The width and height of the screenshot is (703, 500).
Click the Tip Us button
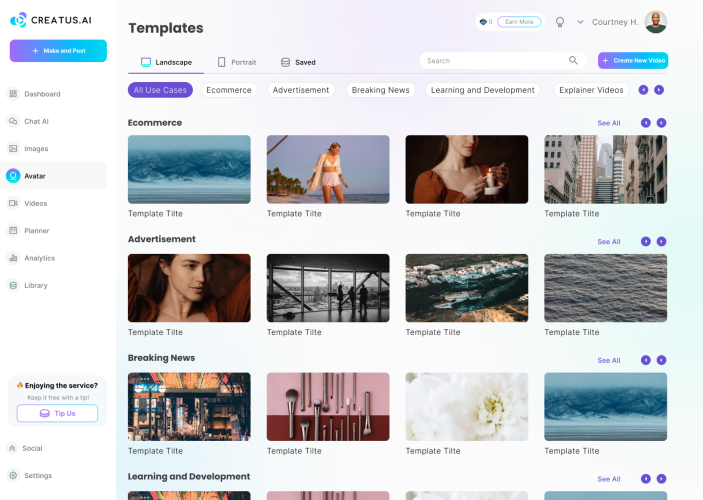tap(57, 413)
